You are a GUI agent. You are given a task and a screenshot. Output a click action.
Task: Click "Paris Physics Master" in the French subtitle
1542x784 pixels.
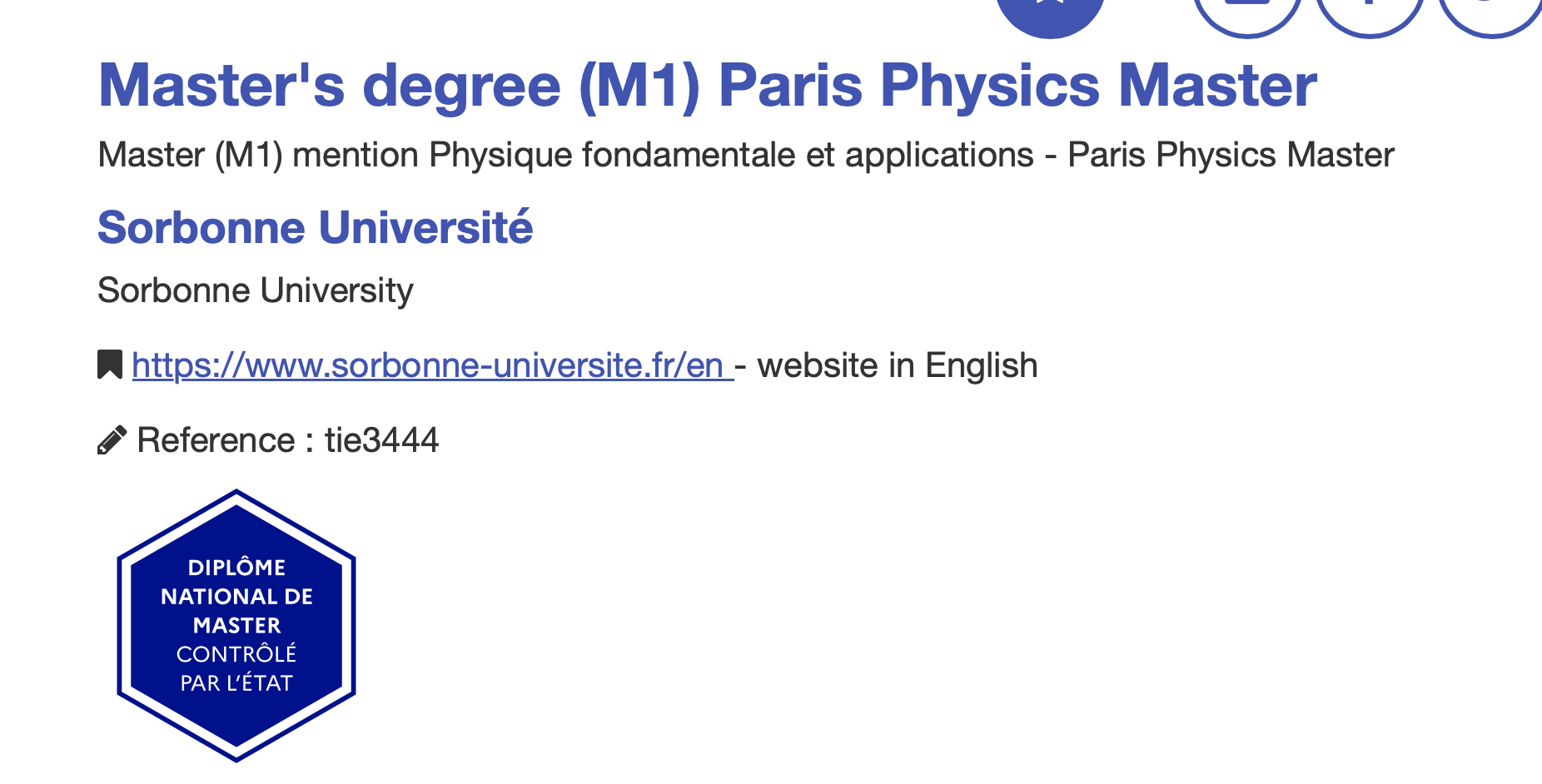[x=1231, y=155]
